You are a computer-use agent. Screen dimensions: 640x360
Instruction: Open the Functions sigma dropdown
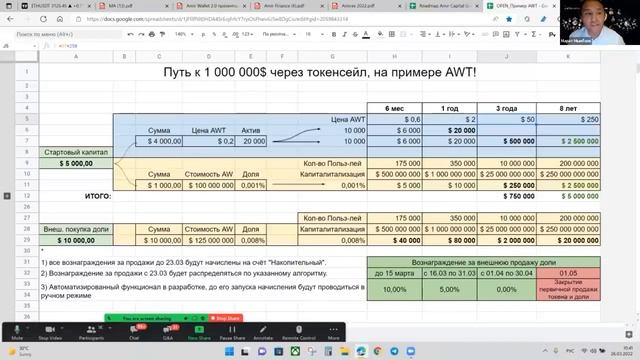click(x=535, y=34)
